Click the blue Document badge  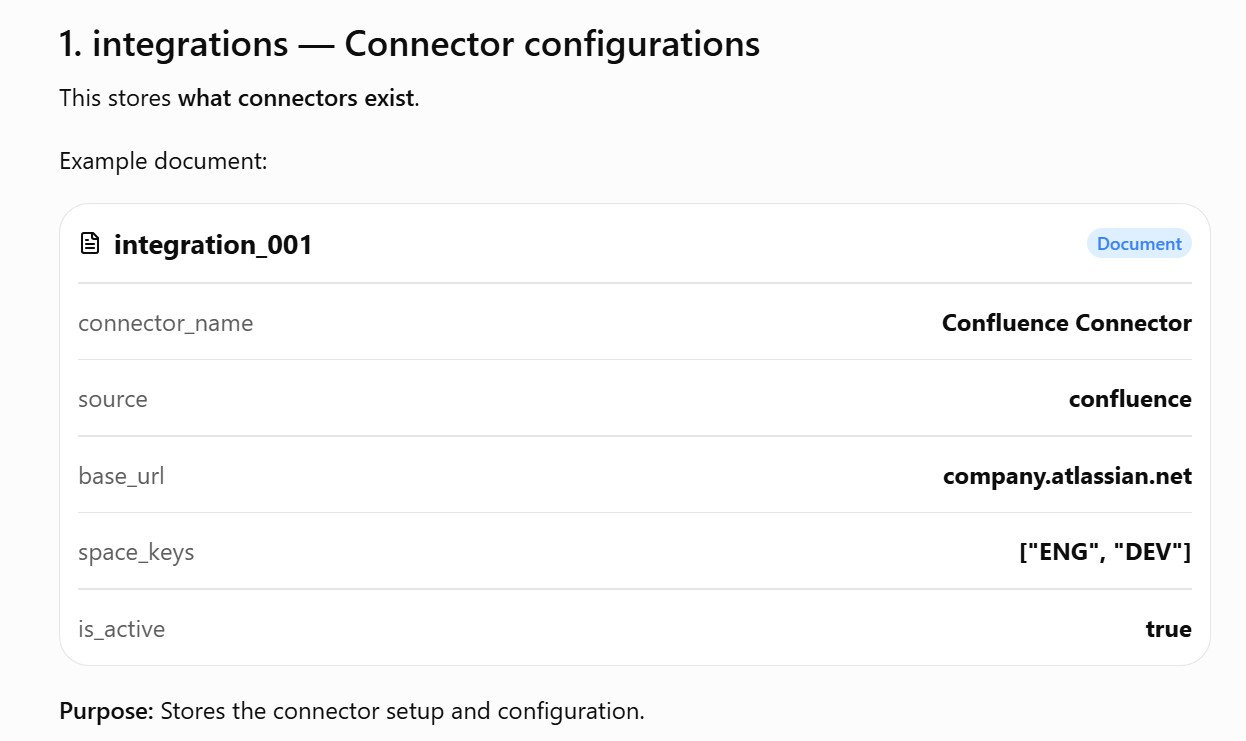point(1139,244)
